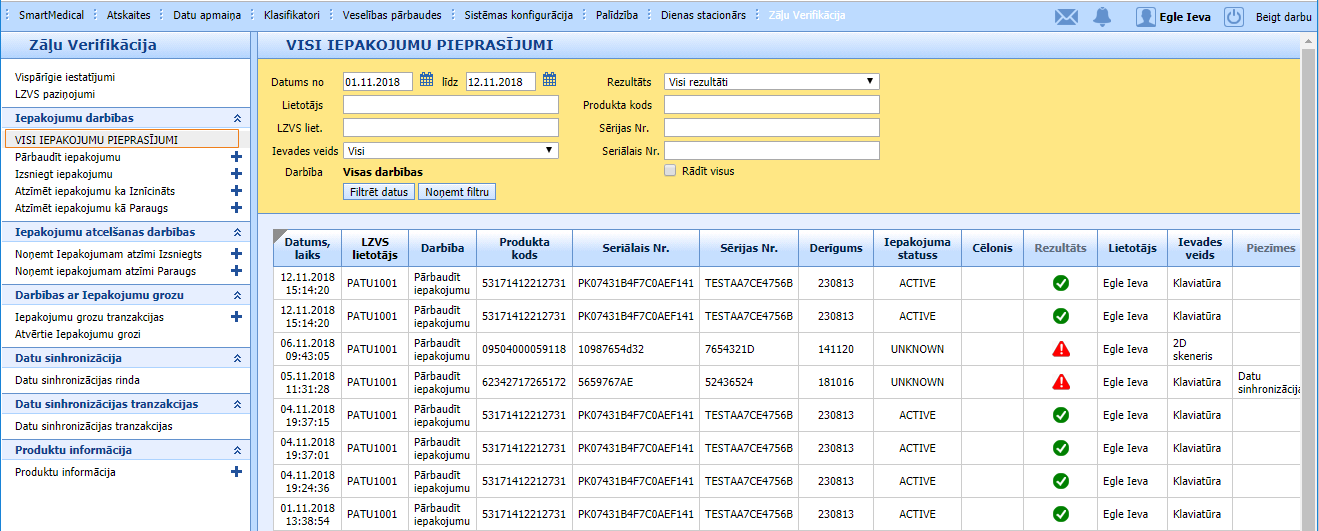Screen dimensions: 1319x531
Task: Click plus icon beside Pārbaudīt iepakojumu
Action: click(x=237, y=157)
